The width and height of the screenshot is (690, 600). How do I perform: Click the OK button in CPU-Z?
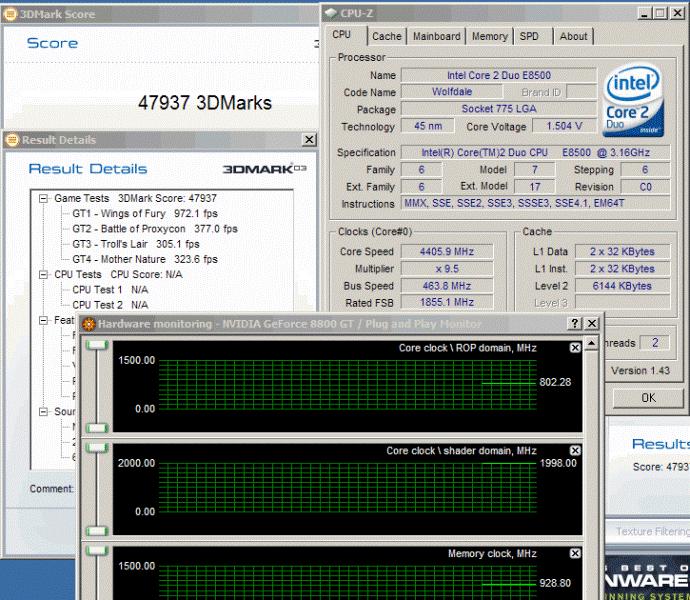[x=648, y=398]
